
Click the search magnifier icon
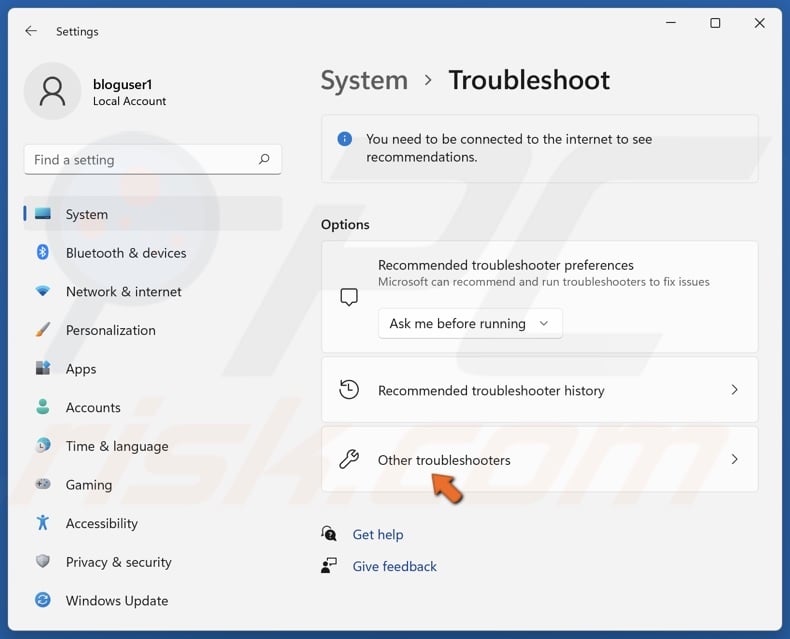264,159
